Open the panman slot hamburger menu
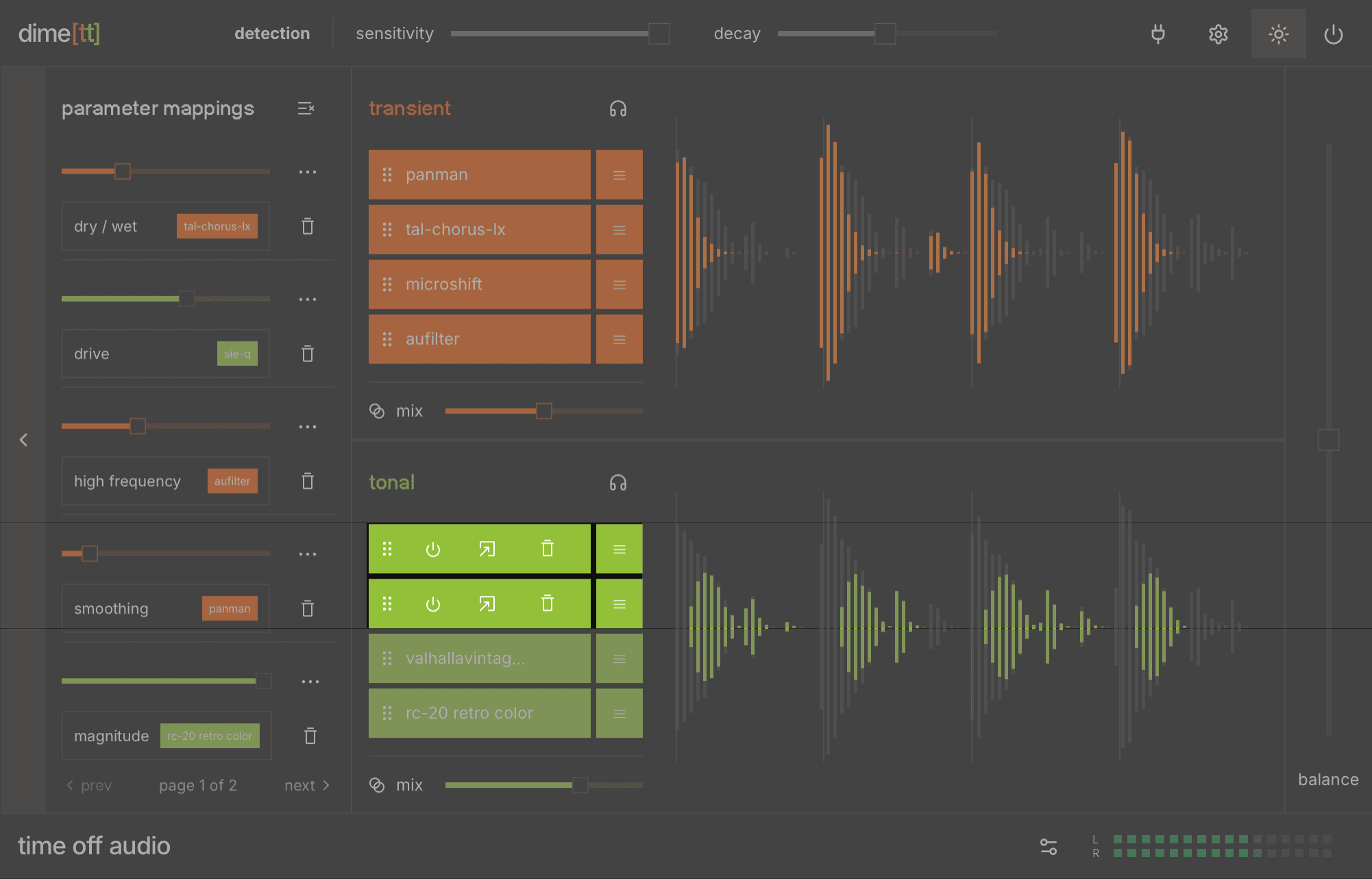 point(619,175)
